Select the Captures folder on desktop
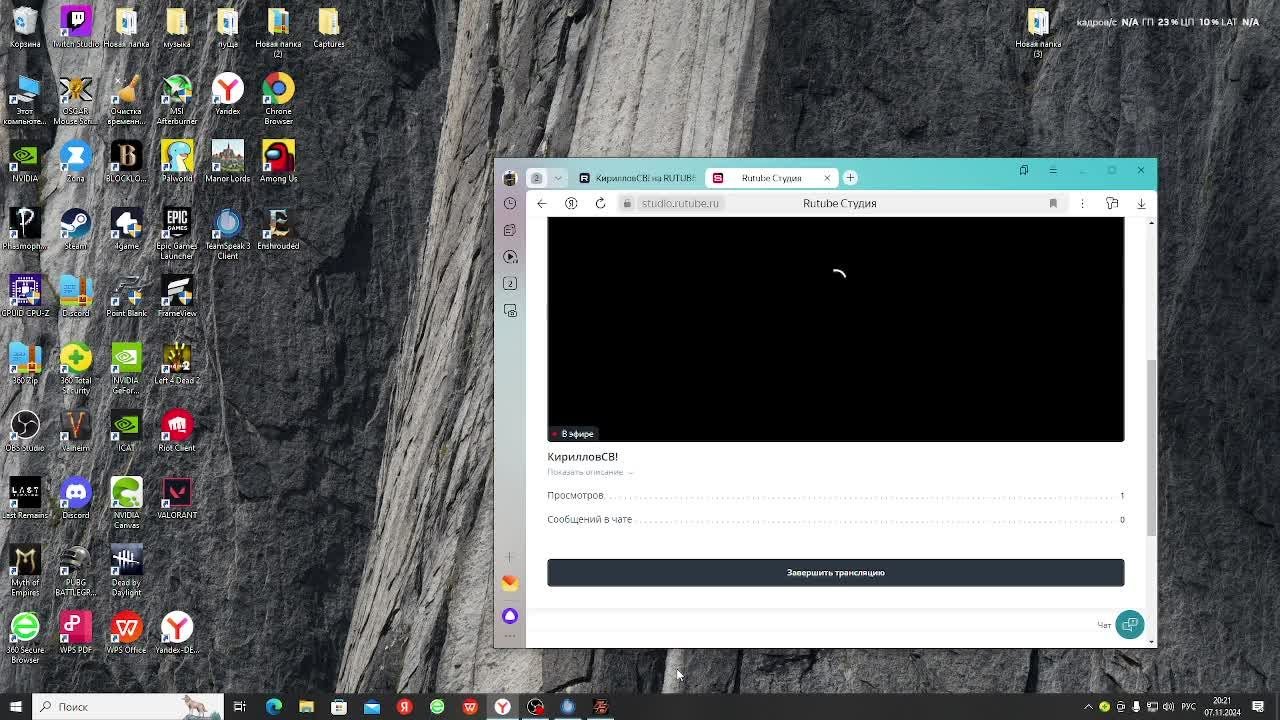This screenshot has height=720, width=1280. coord(329,27)
